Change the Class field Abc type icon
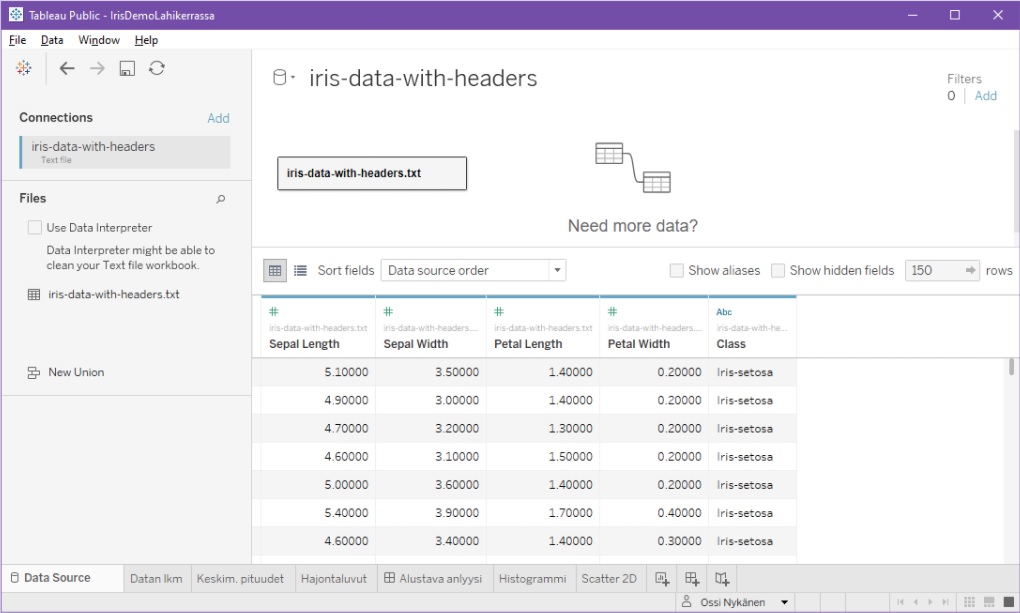Image resolution: width=1020 pixels, height=613 pixels. [724, 312]
